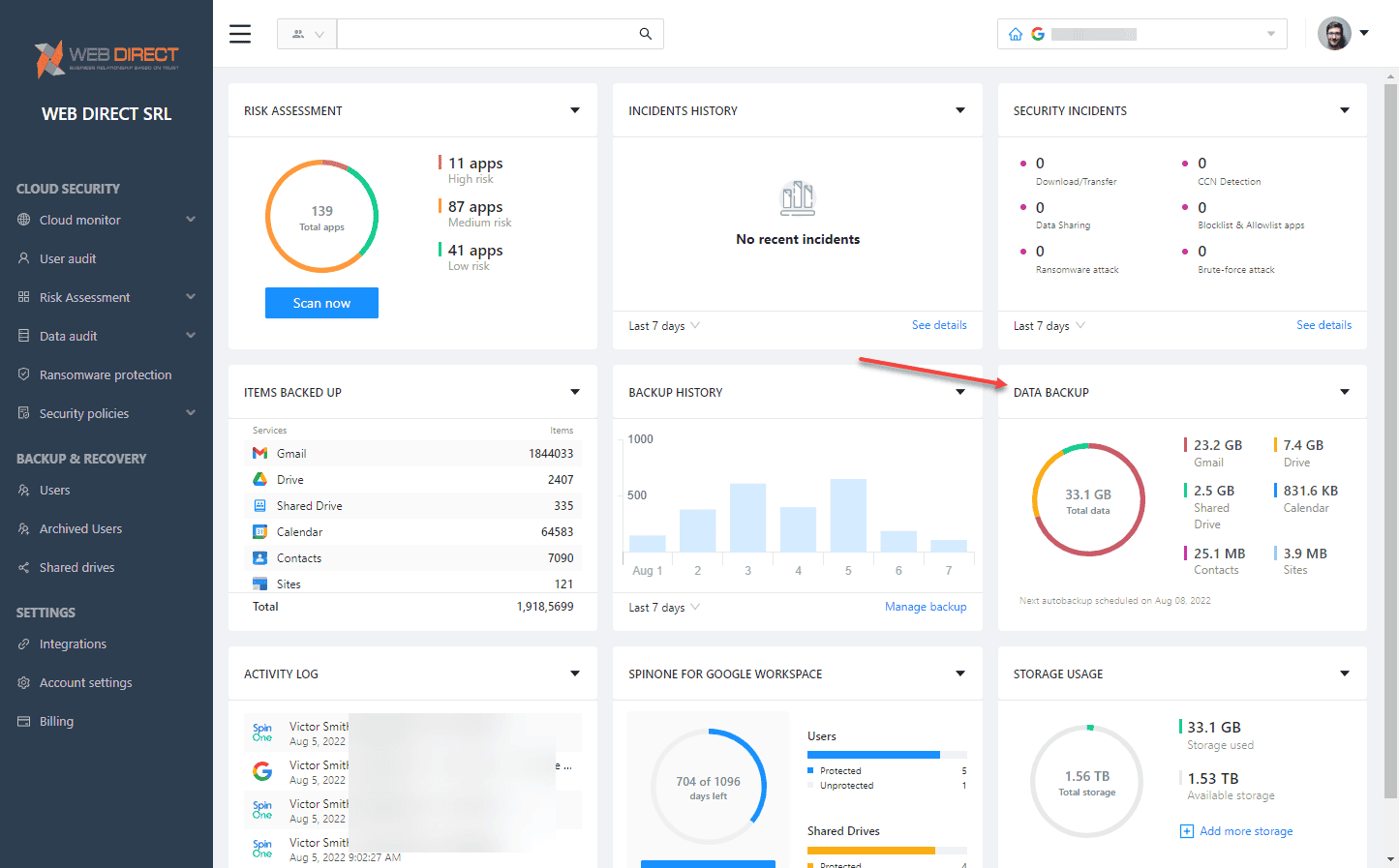Click the Users protection progress bar
This screenshot has height=868, width=1399.
pos(887,755)
